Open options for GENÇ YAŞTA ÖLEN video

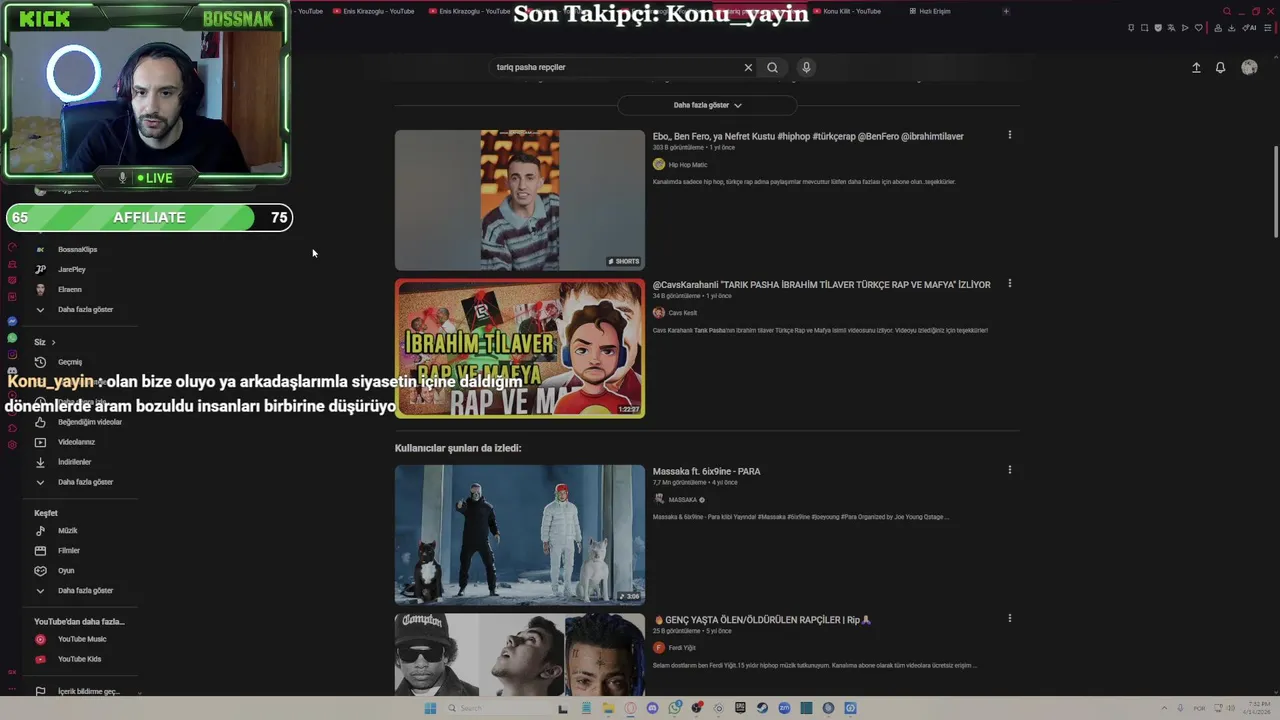coord(1009,618)
